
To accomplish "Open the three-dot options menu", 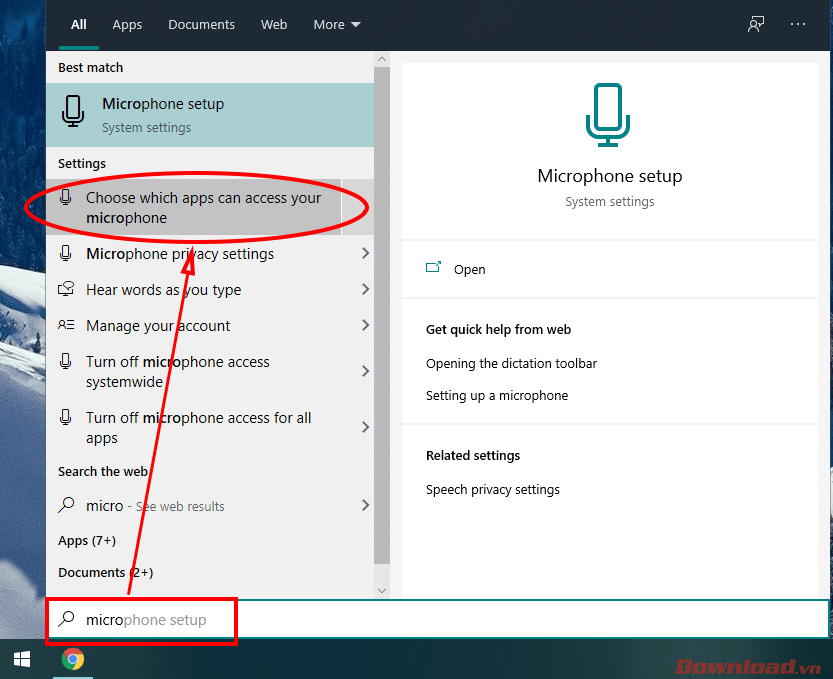I will (797, 24).
